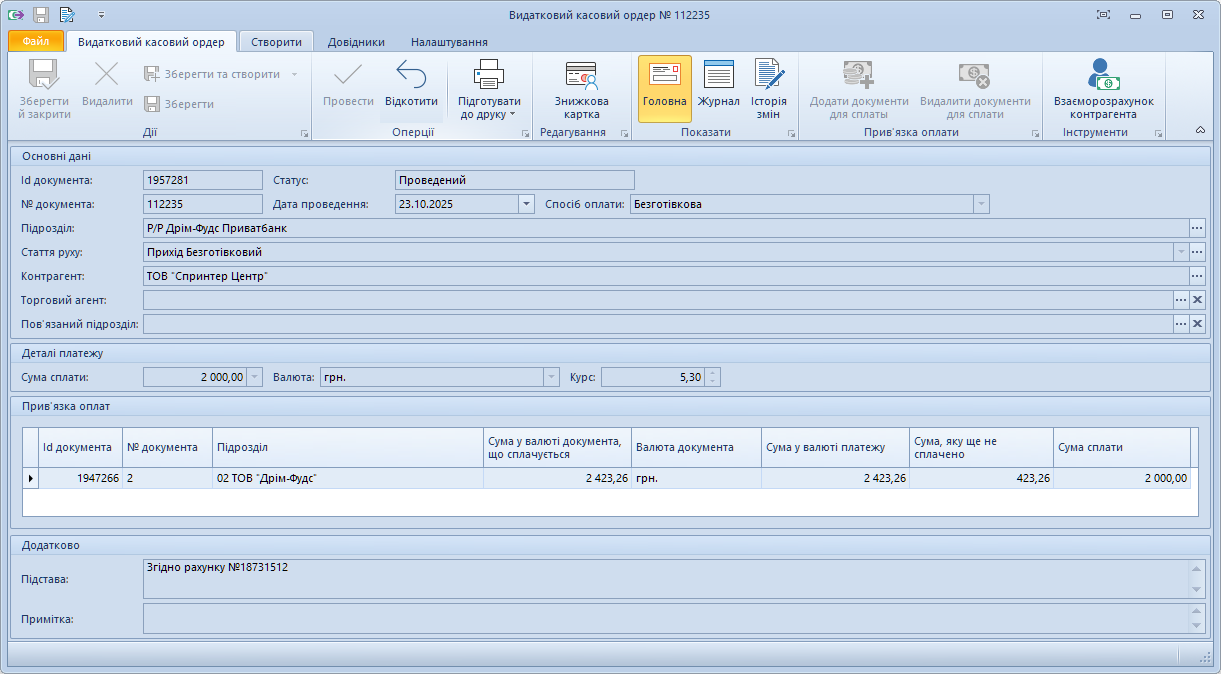The width and height of the screenshot is (1221, 674).
Task: Browse Підрозділ with ellipsis button
Action: 1197,228
